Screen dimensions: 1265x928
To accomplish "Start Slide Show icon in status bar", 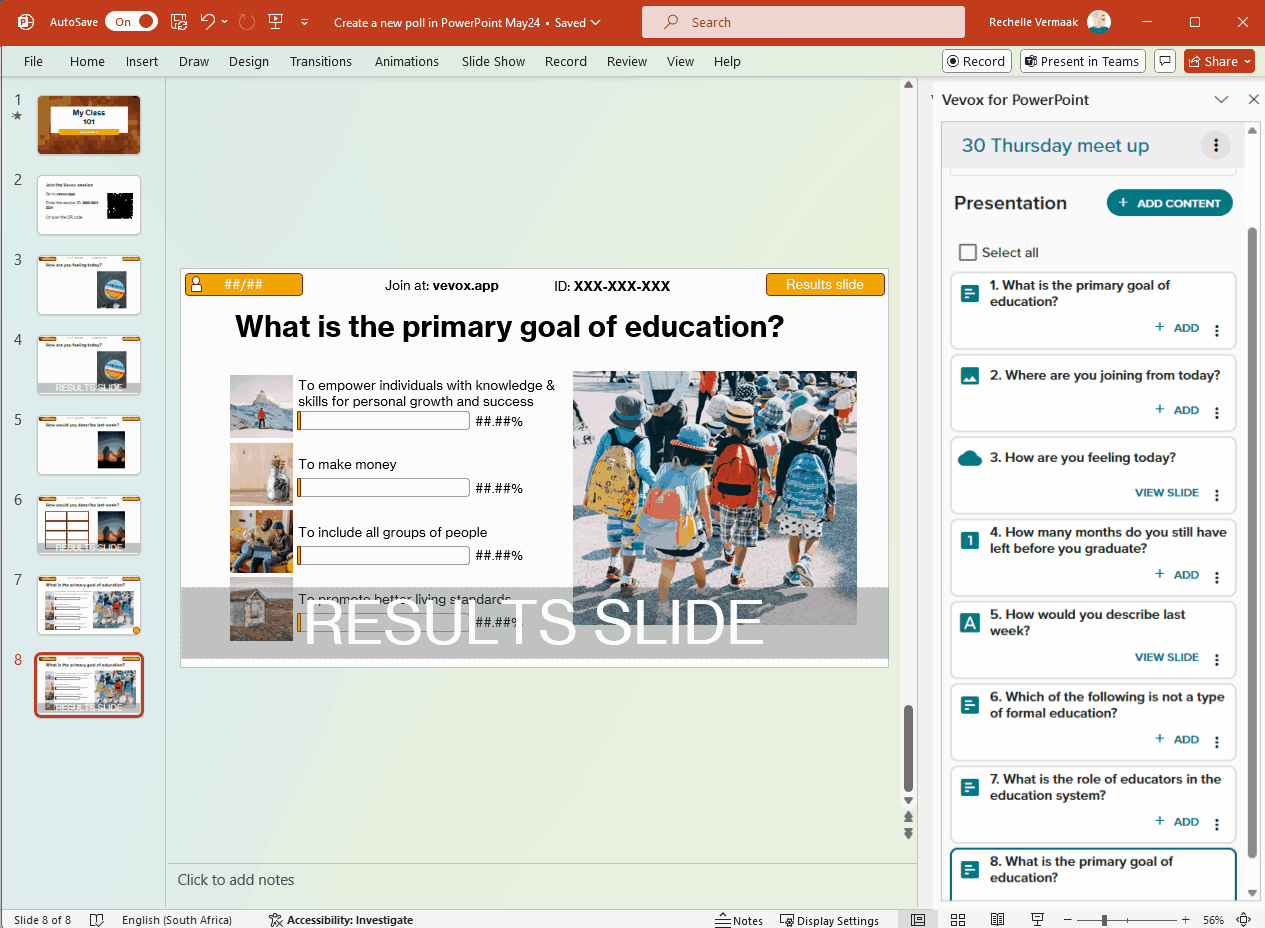I will pyautogui.click(x=1037, y=919).
